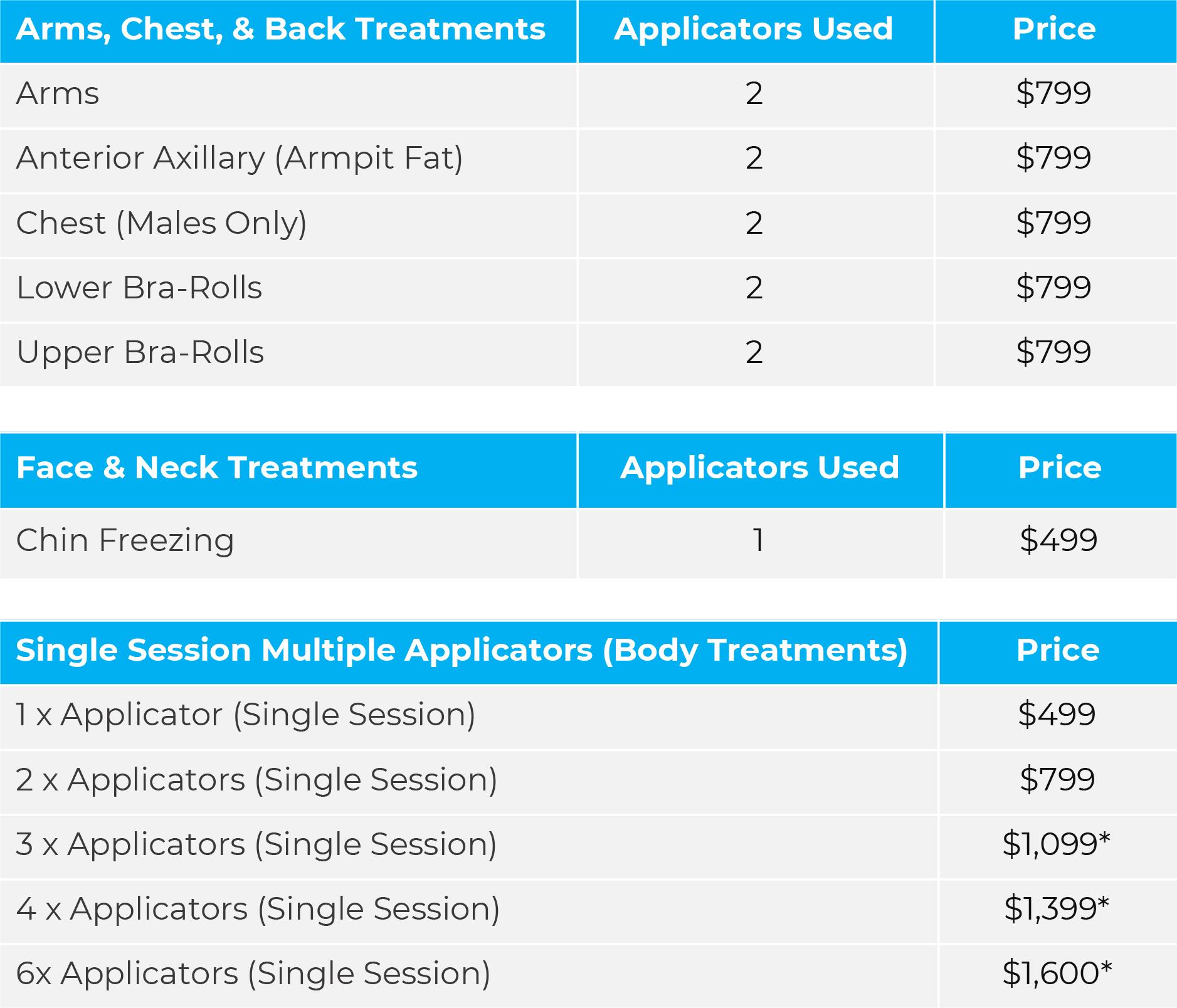Select the 3 x Applicators (Single Session) row
This screenshot has height=1008, width=1177.
(588, 846)
